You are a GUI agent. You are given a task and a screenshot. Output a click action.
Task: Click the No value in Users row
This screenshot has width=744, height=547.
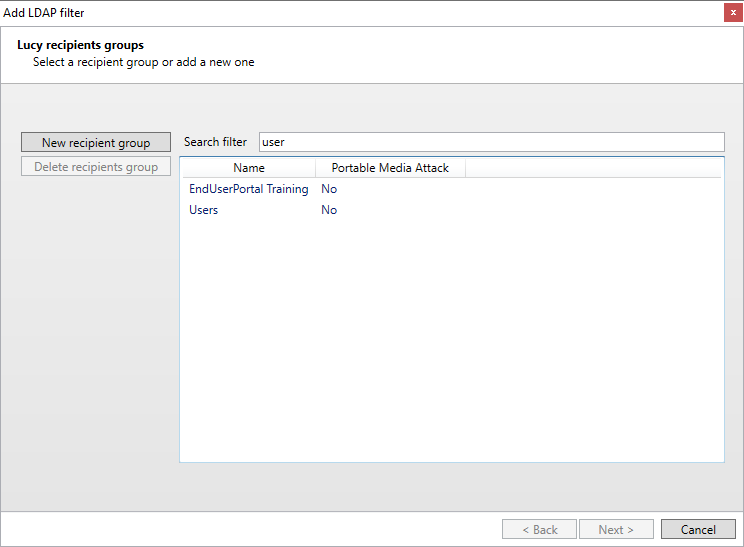[329, 210]
